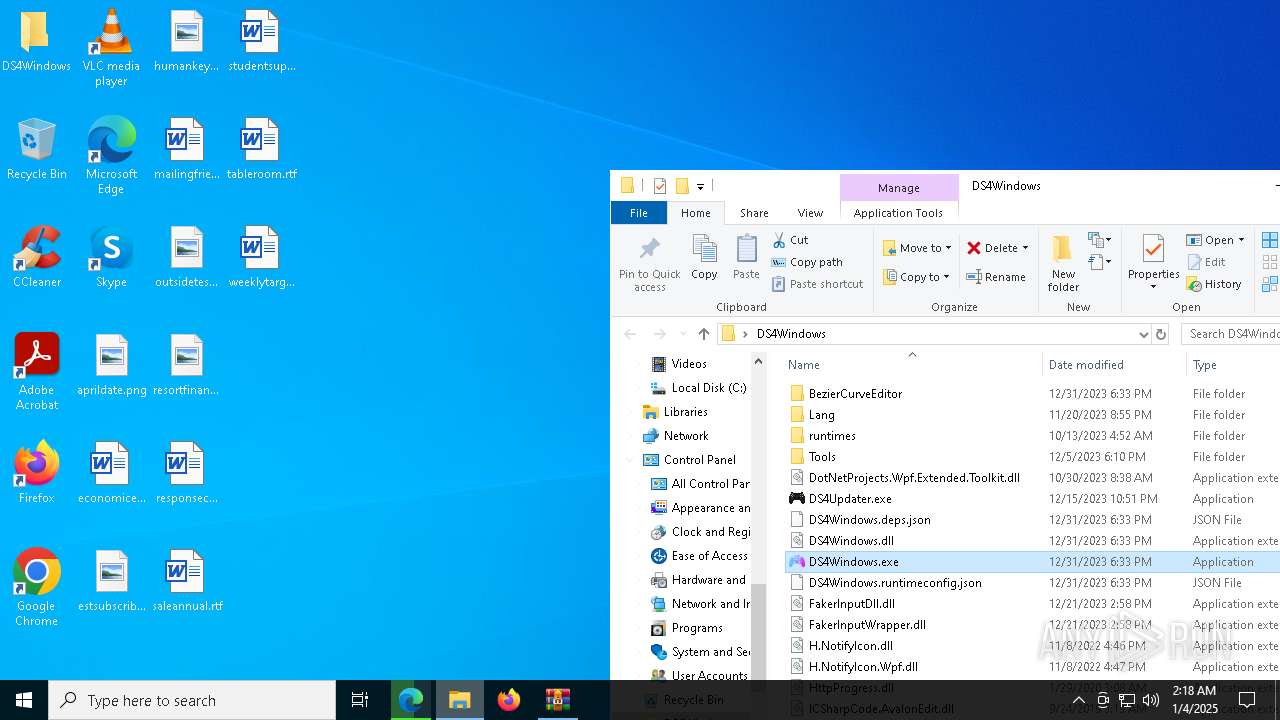This screenshot has width=1280, height=720.
Task: Select Local Disk (C:) in the navigation pane
Action: (698, 388)
